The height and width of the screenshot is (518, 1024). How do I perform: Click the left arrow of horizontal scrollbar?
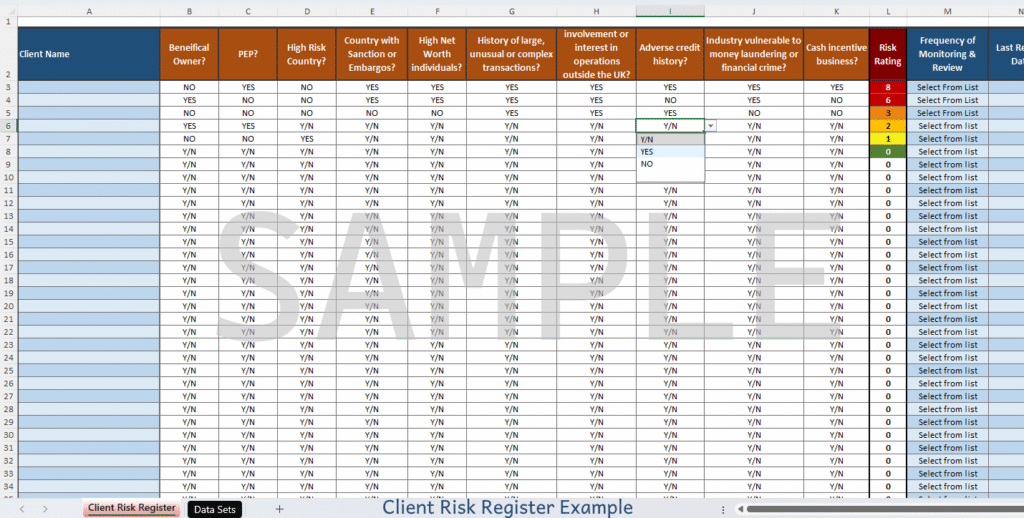[740, 509]
